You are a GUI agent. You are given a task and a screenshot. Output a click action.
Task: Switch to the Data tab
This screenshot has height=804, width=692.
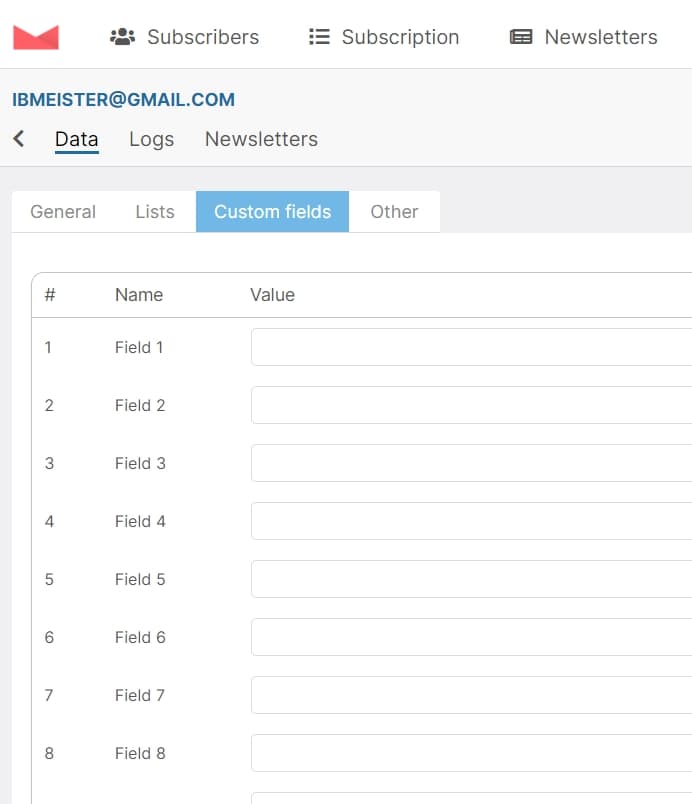pos(77,139)
